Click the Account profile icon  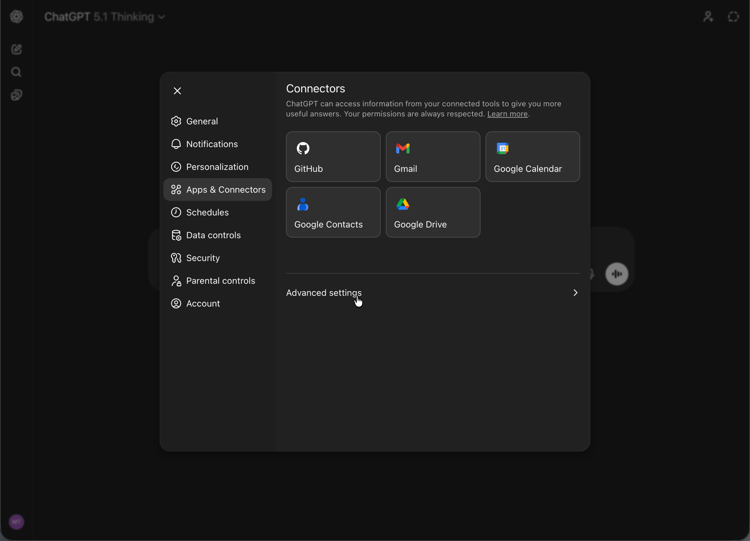[x=176, y=304]
